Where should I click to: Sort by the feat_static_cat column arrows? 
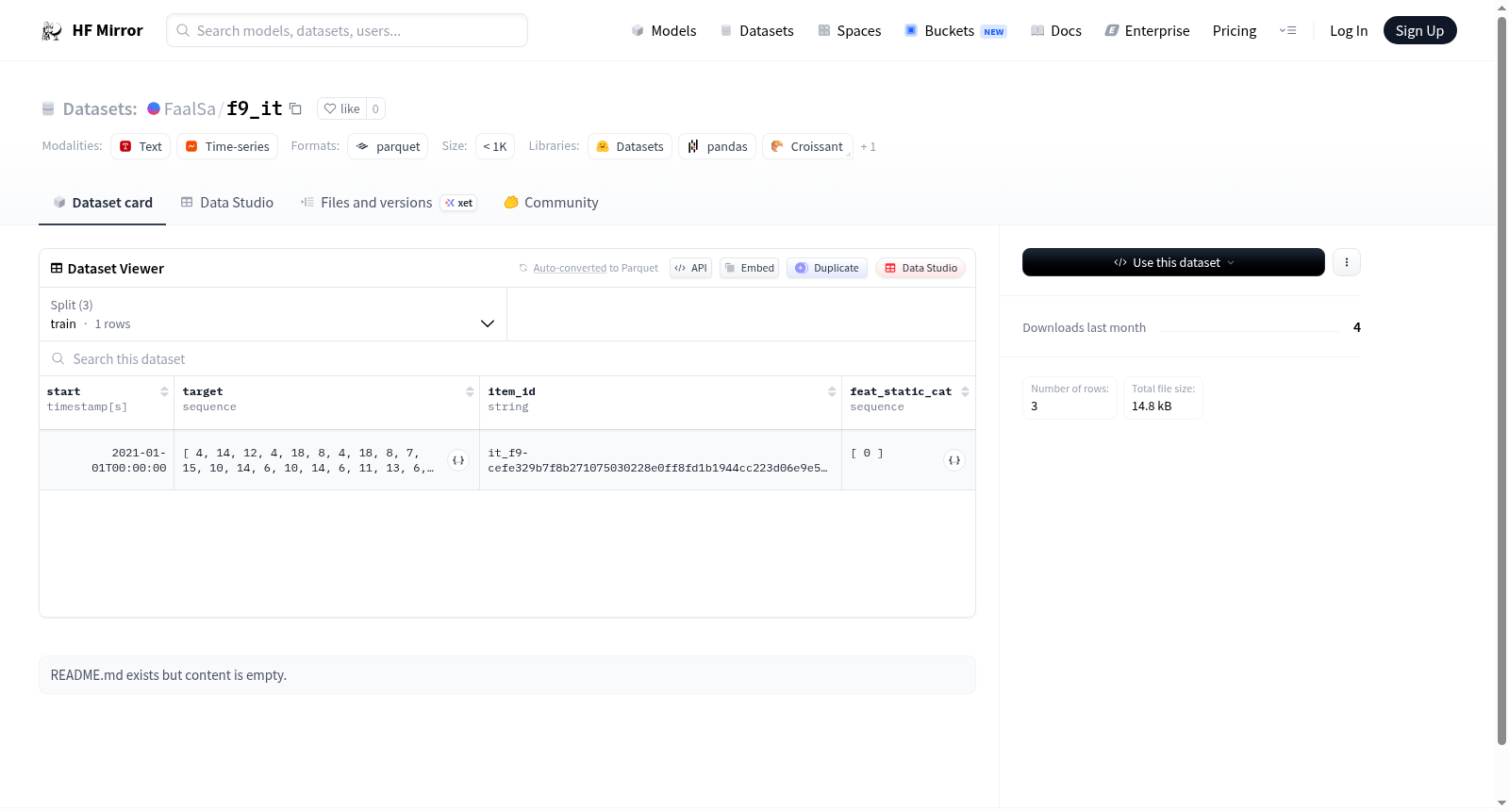click(x=965, y=391)
